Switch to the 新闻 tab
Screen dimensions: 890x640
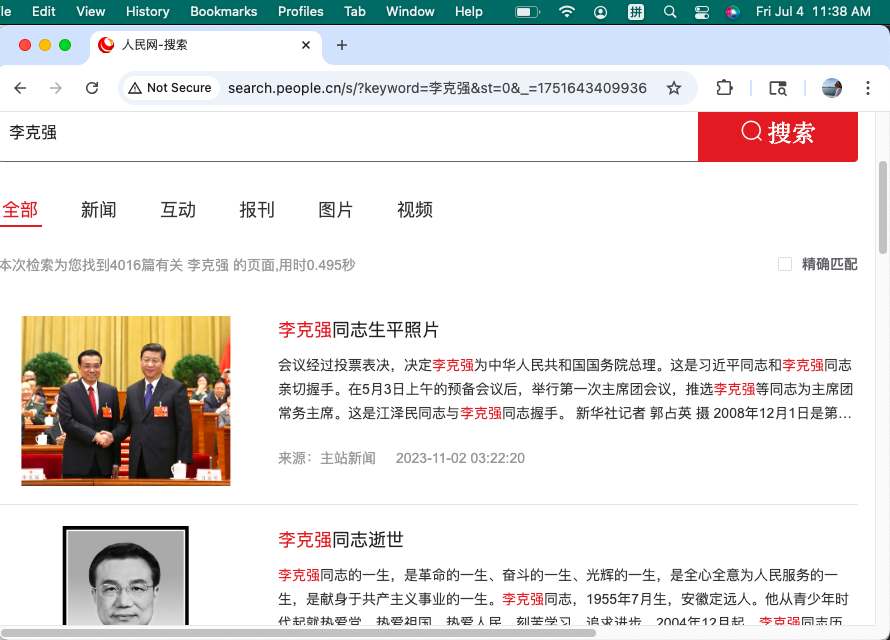click(x=99, y=210)
